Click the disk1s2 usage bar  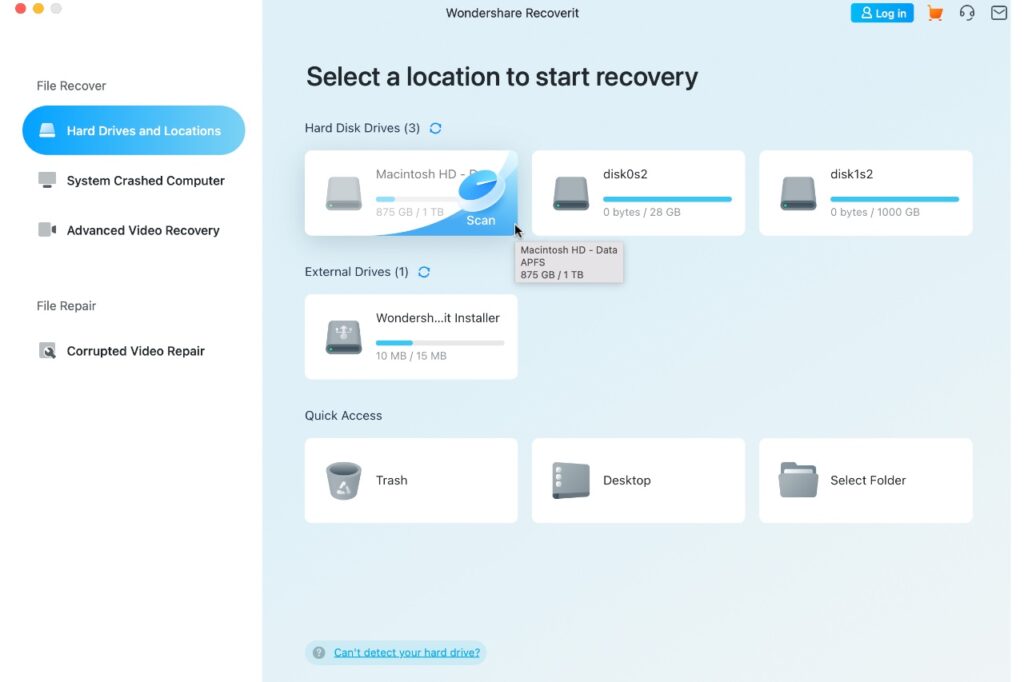point(895,199)
